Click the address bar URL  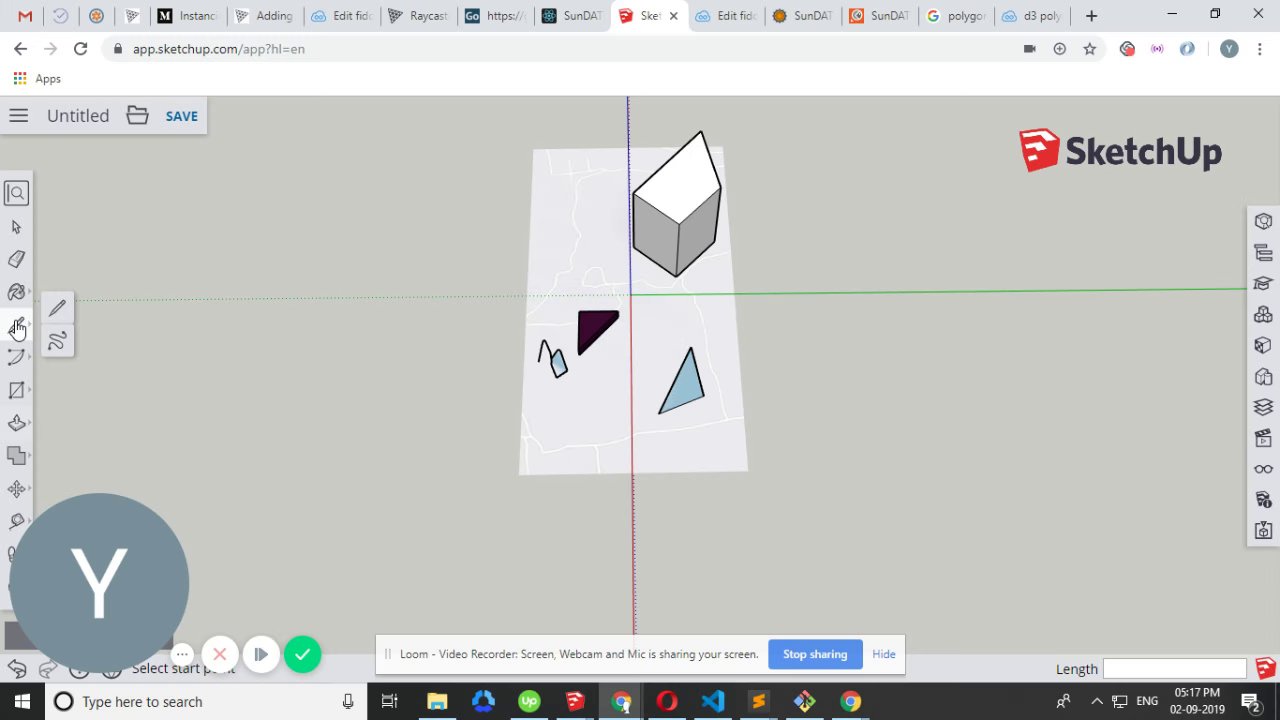(x=219, y=49)
